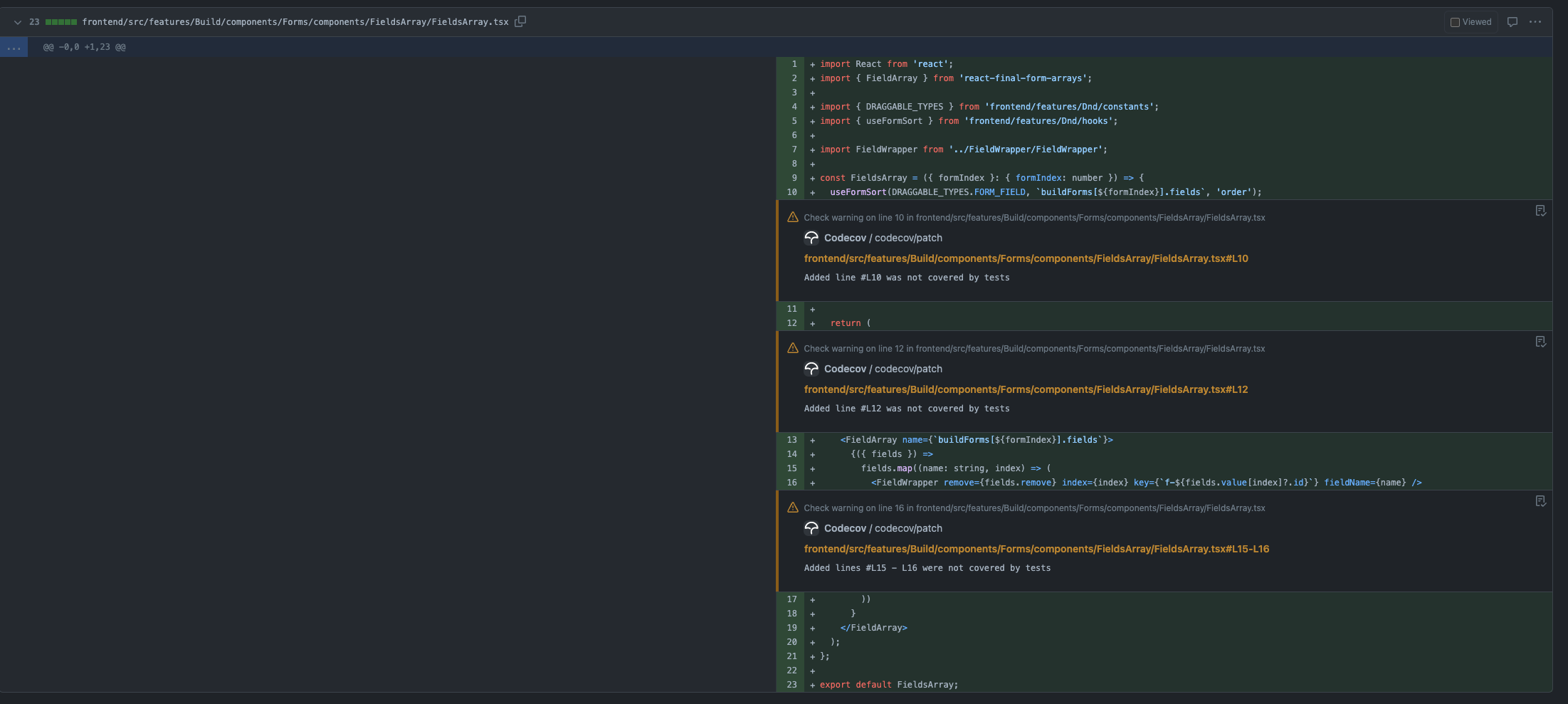Click the changed line count '23'
The height and width of the screenshot is (704, 1568).
34,22
